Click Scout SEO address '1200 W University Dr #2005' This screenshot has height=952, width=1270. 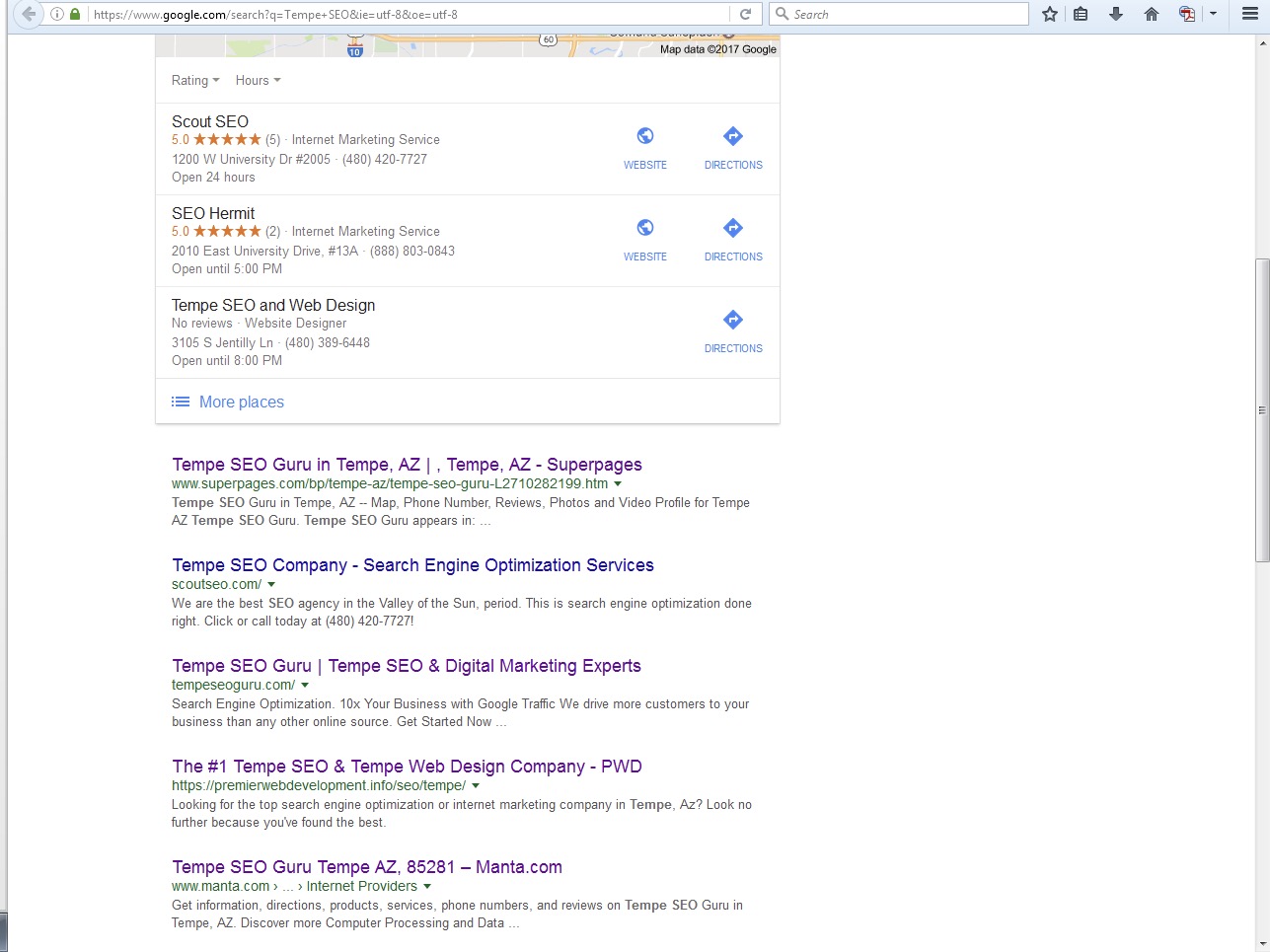(x=251, y=159)
